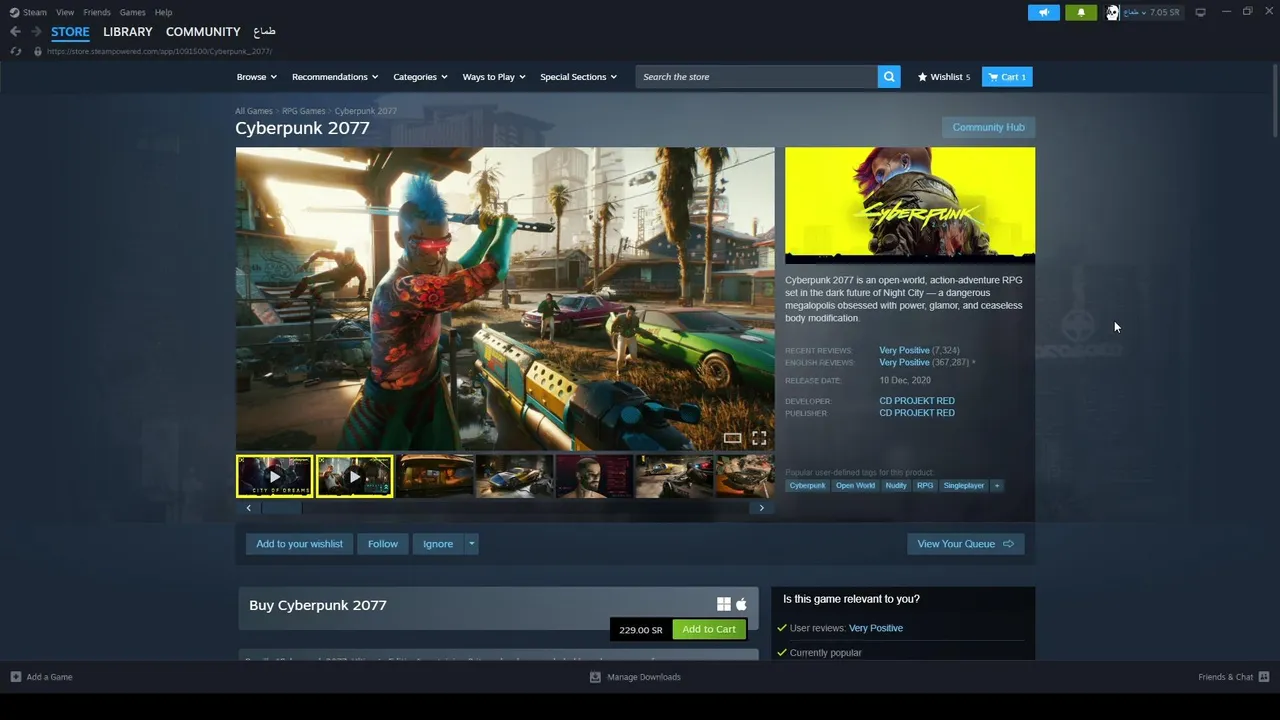Click the green Add to Cart button
The width and height of the screenshot is (1280, 720).
pyautogui.click(x=709, y=629)
